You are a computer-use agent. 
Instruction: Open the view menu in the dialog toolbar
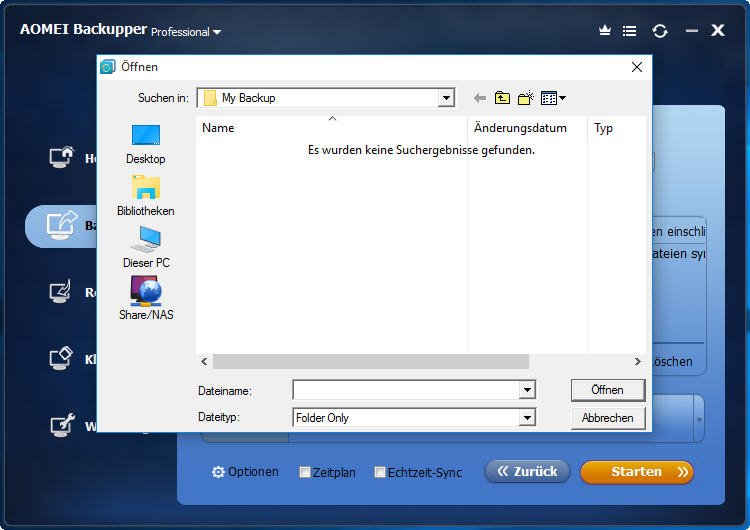pos(553,98)
